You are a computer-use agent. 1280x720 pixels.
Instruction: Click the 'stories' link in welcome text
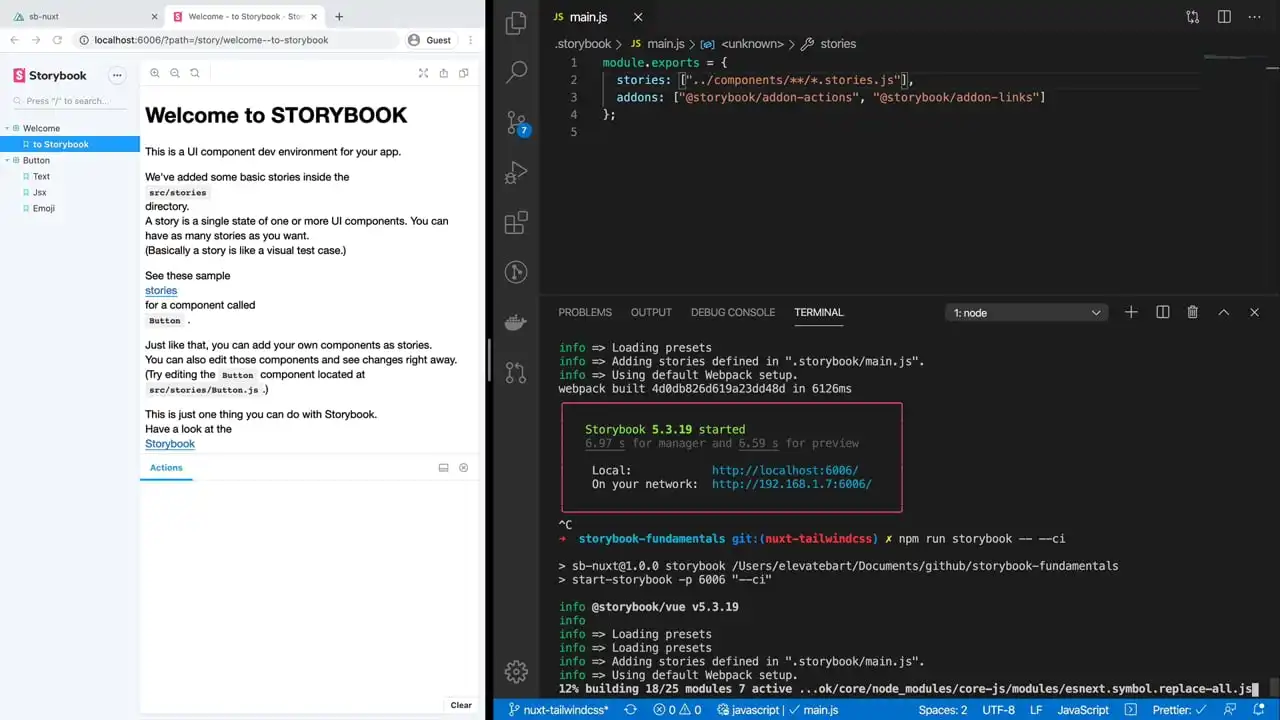[x=161, y=290]
